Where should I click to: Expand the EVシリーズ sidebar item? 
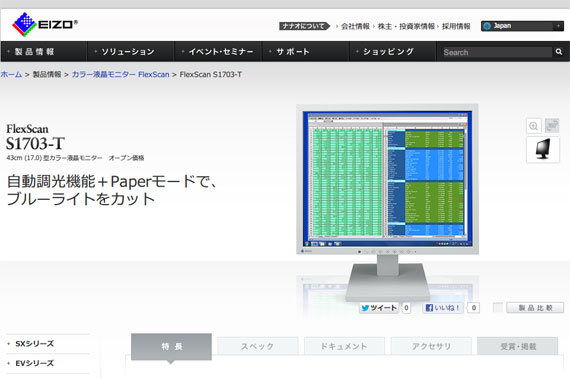[x=35, y=363]
